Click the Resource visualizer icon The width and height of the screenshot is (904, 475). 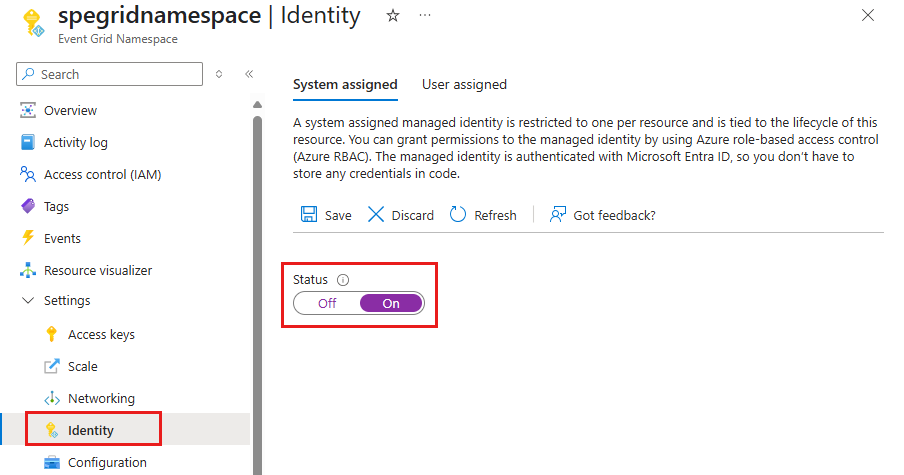tap(28, 270)
